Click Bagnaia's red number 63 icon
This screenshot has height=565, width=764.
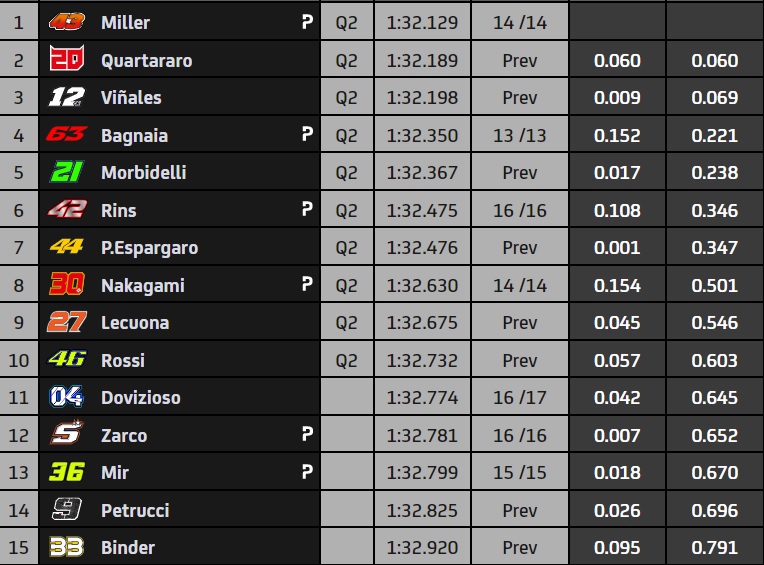click(67, 133)
